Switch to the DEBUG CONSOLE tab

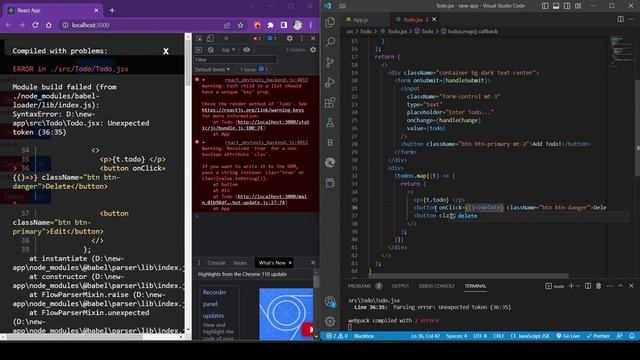coord(436,286)
